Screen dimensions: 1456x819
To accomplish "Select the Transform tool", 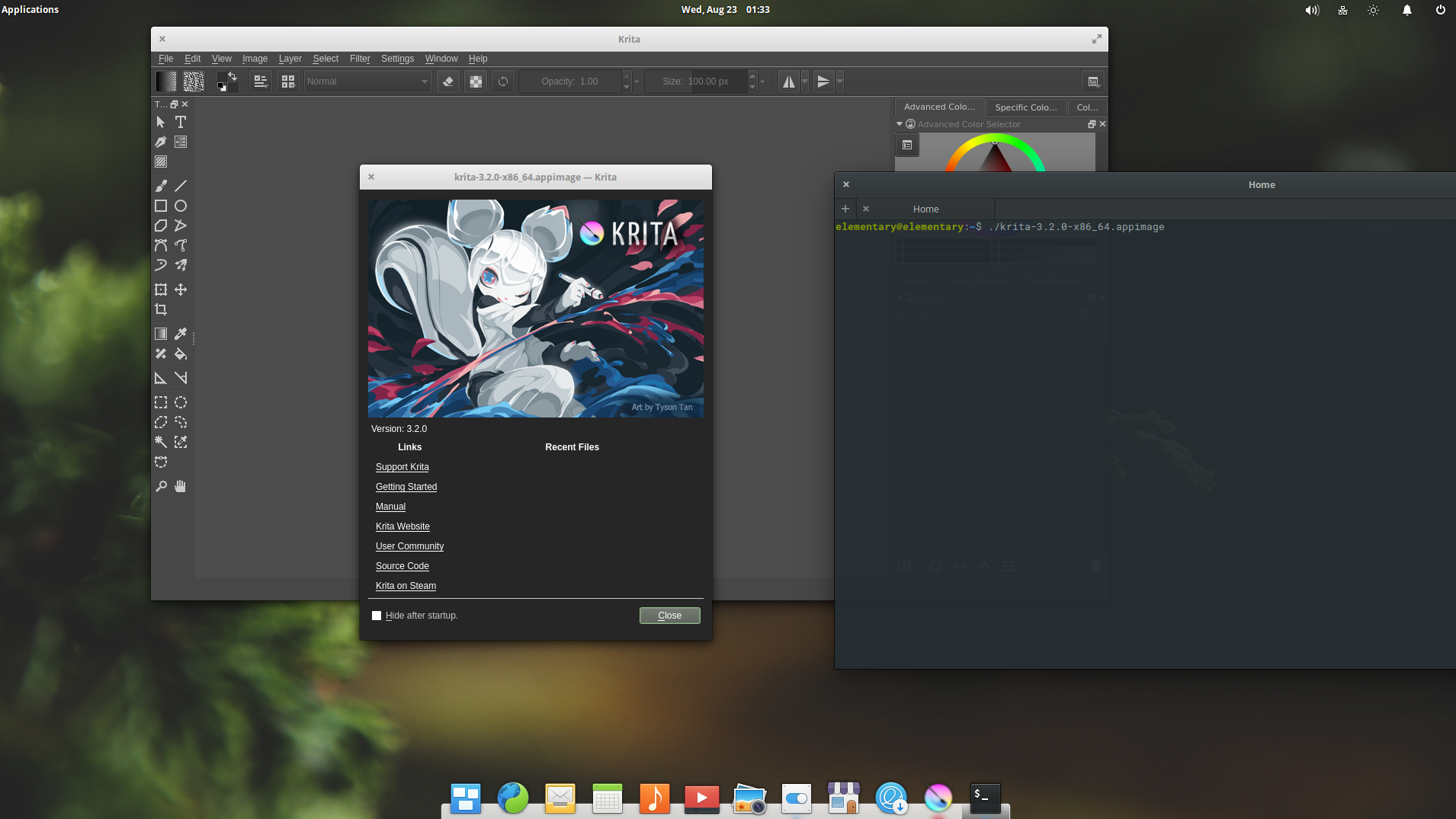I will [161, 290].
